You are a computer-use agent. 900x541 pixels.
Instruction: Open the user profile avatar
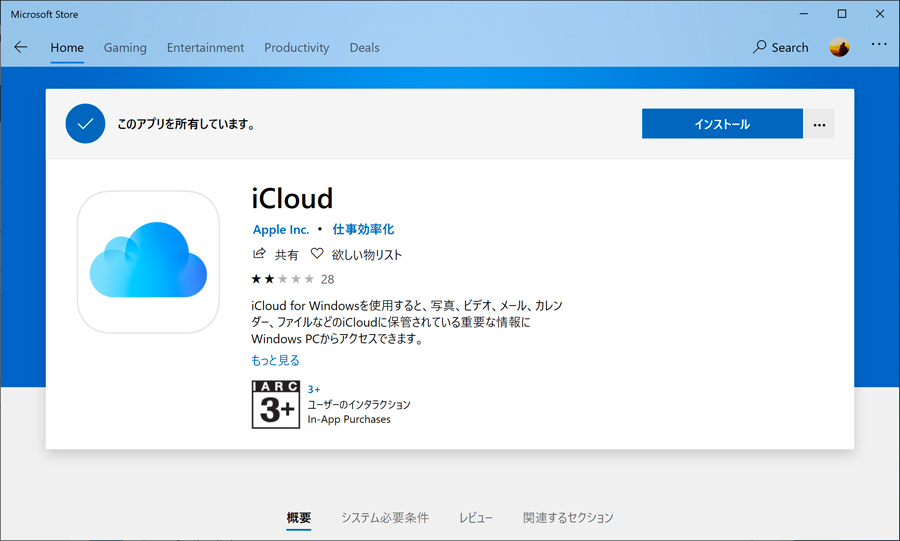pos(839,47)
